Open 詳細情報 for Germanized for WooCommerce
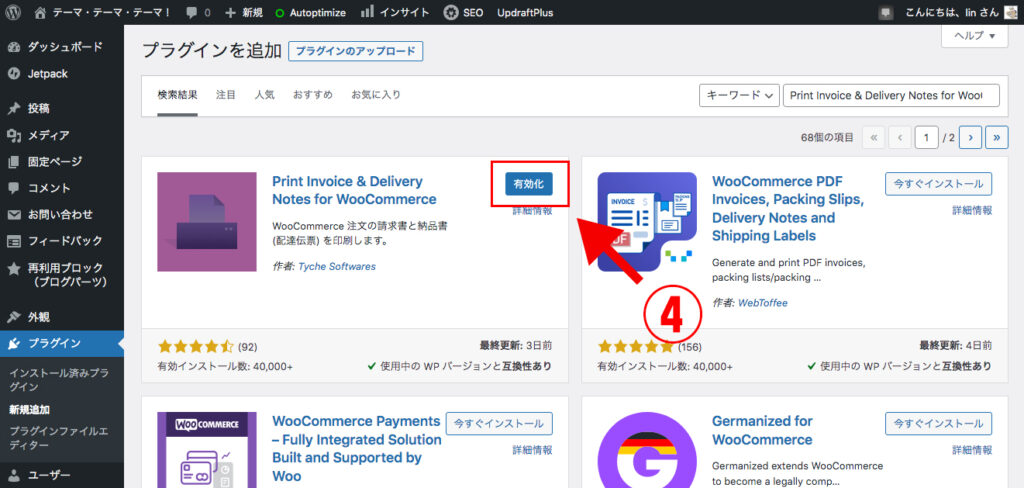Viewport: 1024px width, 488px height. 972,450
